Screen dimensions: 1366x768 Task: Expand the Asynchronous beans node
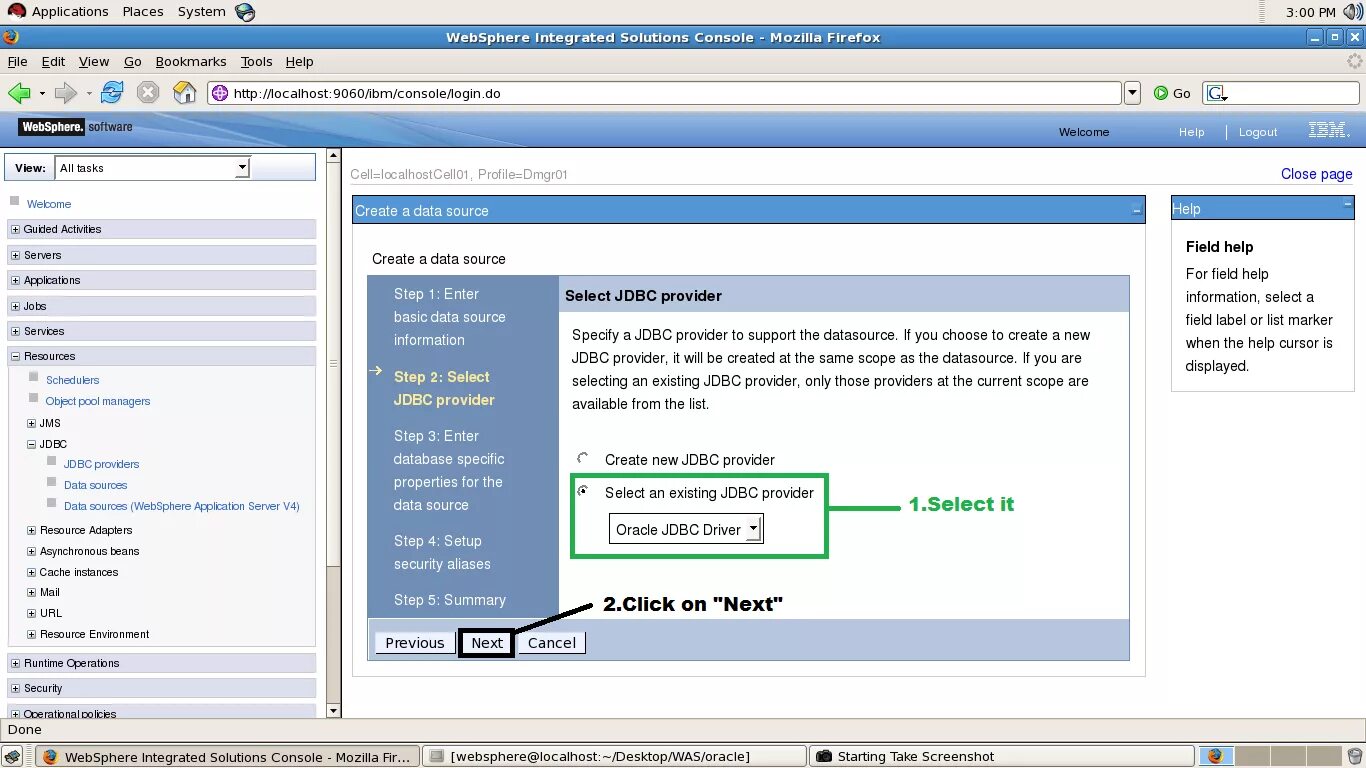point(31,551)
